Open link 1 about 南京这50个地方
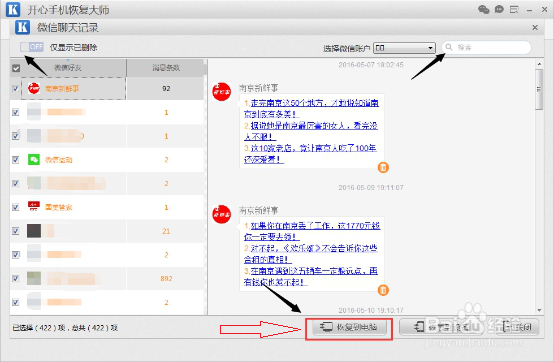The height and width of the screenshot is (362, 554). [x=311, y=108]
